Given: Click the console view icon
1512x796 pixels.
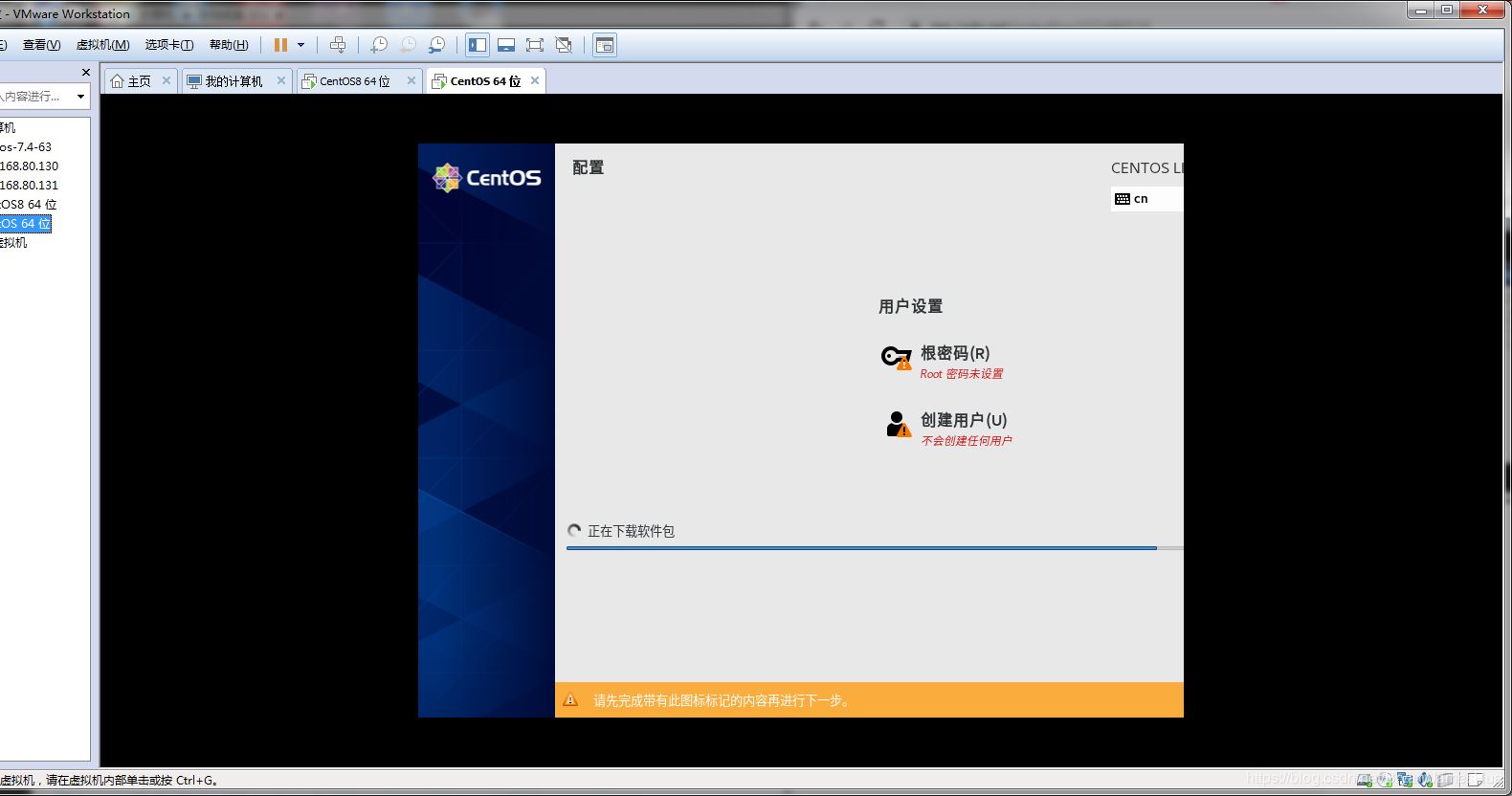Looking at the screenshot, I should (605, 45).
